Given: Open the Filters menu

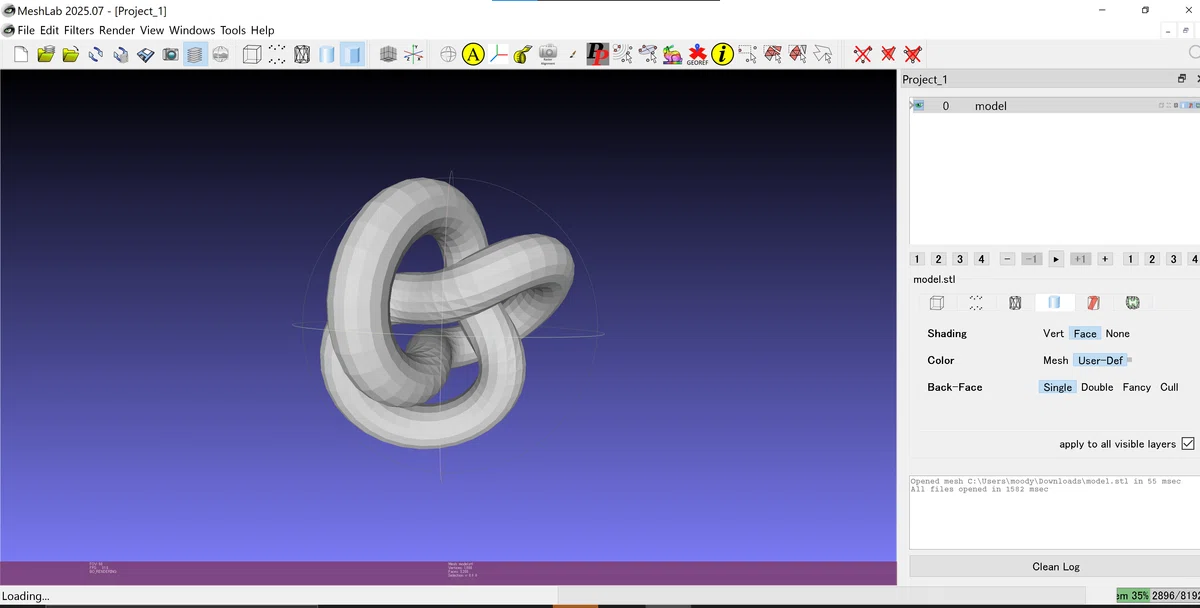Looking at the screenshot, I should coord(78,31).
